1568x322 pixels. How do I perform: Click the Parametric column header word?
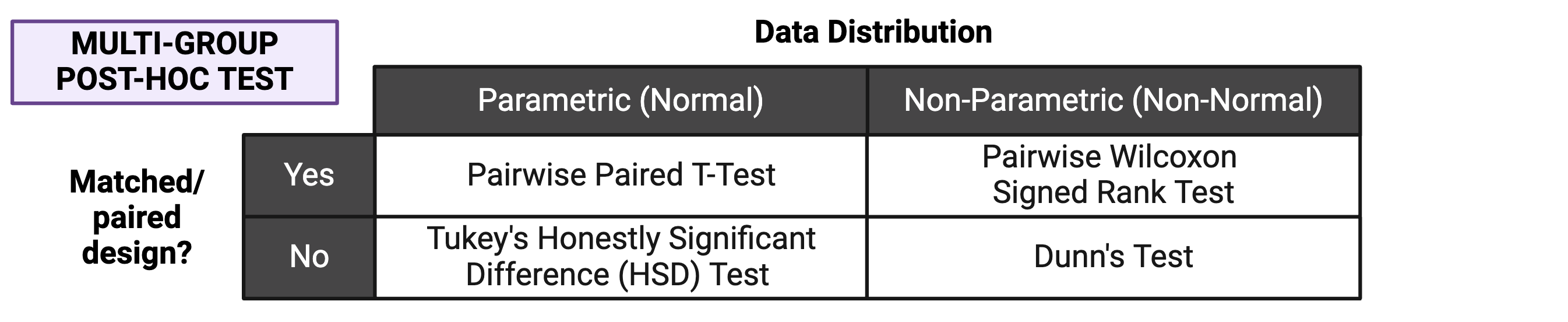(554, 100)
